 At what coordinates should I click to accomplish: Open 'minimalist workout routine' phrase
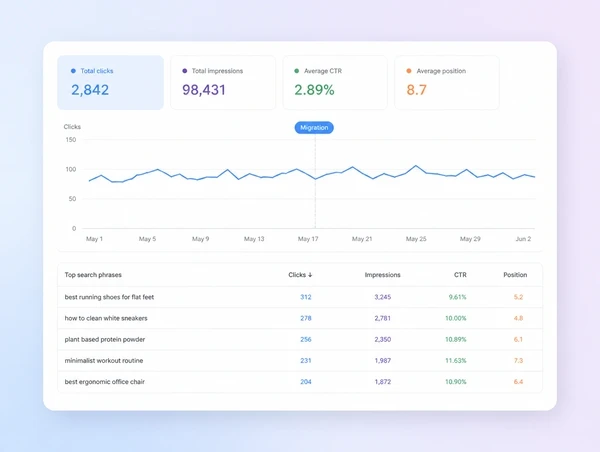point(104,361)
